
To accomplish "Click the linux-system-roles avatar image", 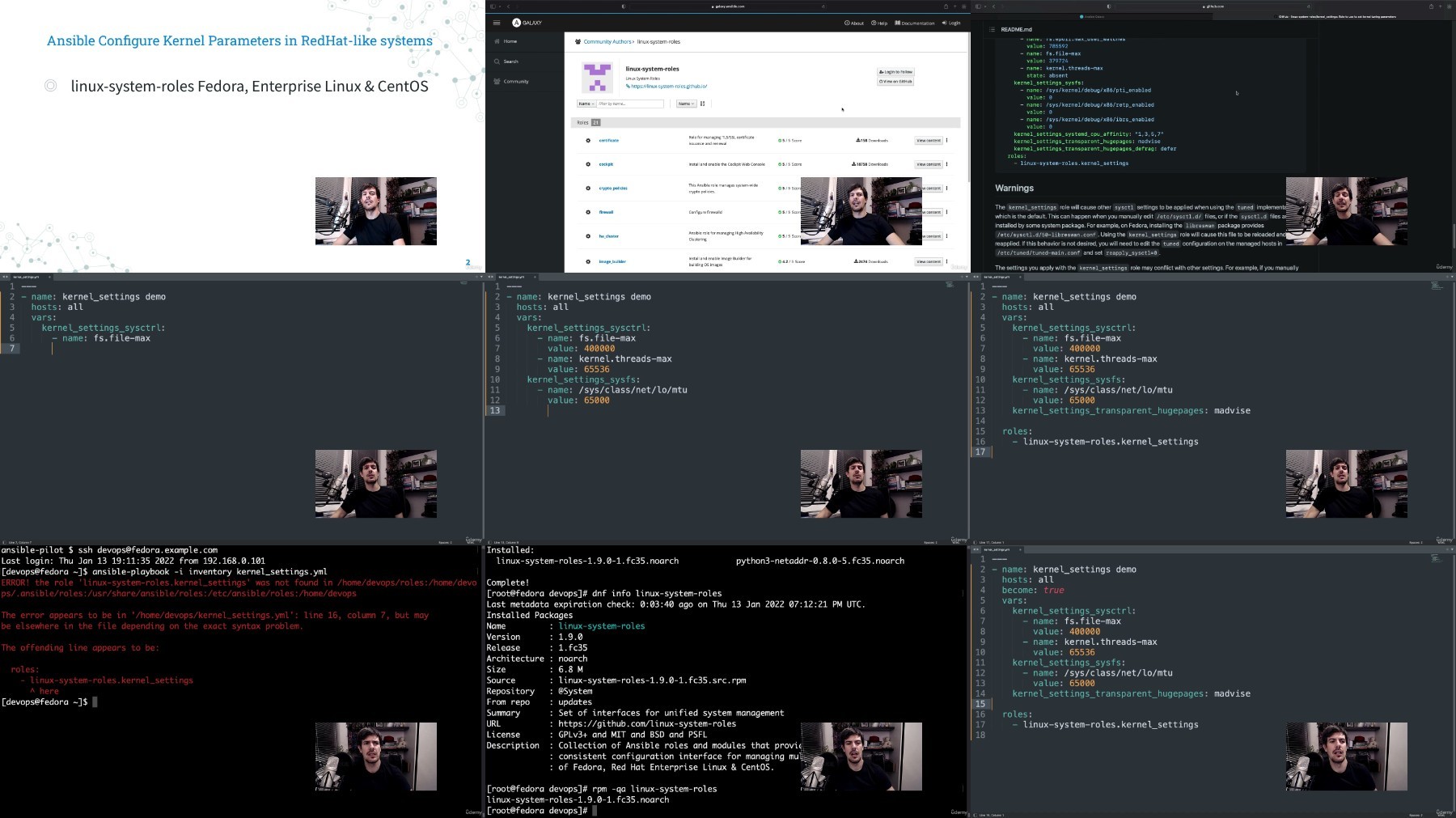I will pos(598,78).
